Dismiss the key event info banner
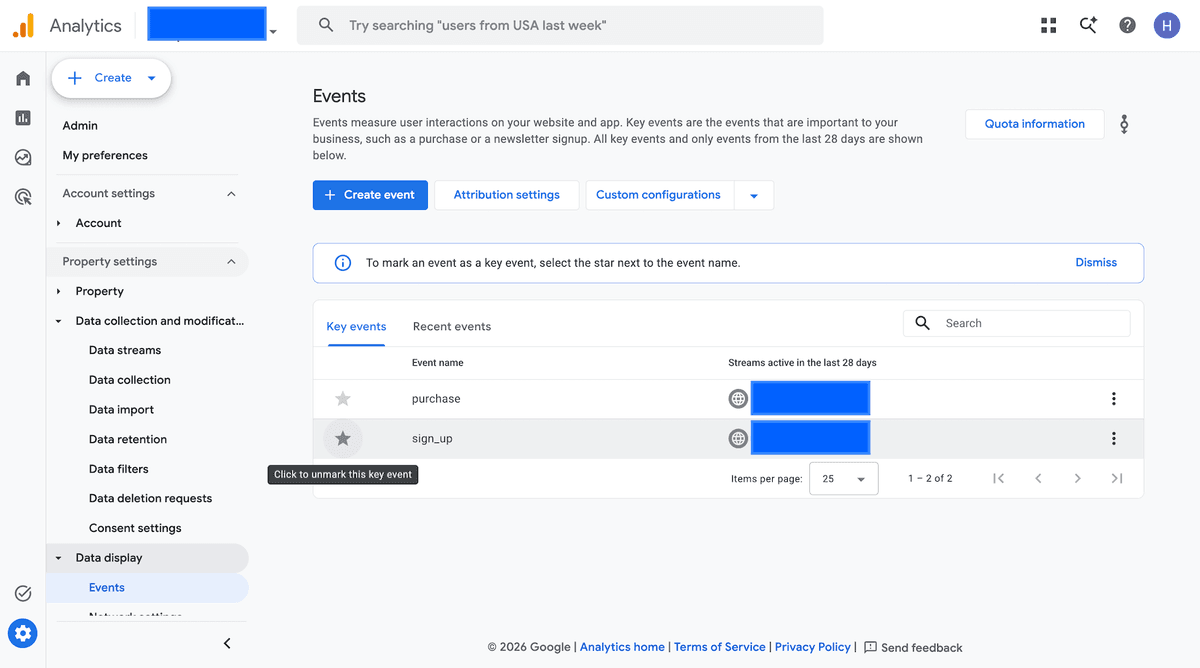This screenshot has width=1200, height=668. [1096, 263]
